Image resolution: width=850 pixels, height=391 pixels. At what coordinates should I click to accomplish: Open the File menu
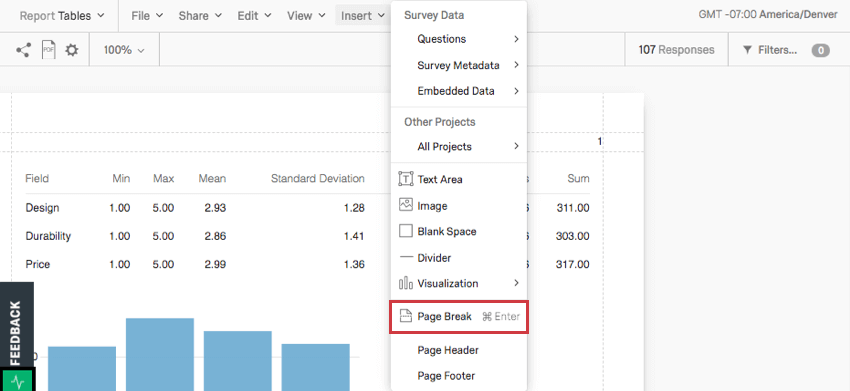(x=147, y=16)
